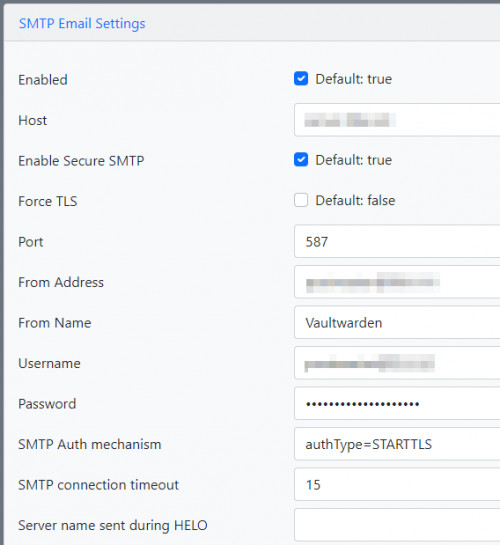
Task: Click the "Force TLS" label text
Action: (48, 201)
